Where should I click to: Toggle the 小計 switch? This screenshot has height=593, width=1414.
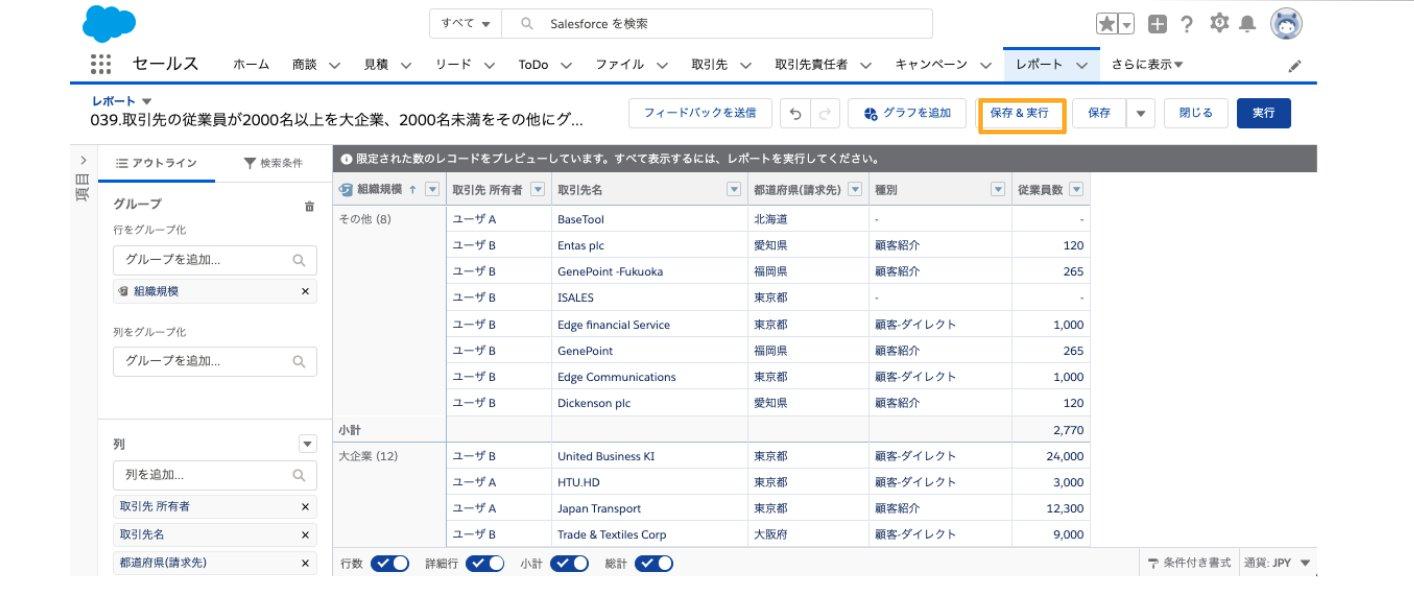(569, 563)
